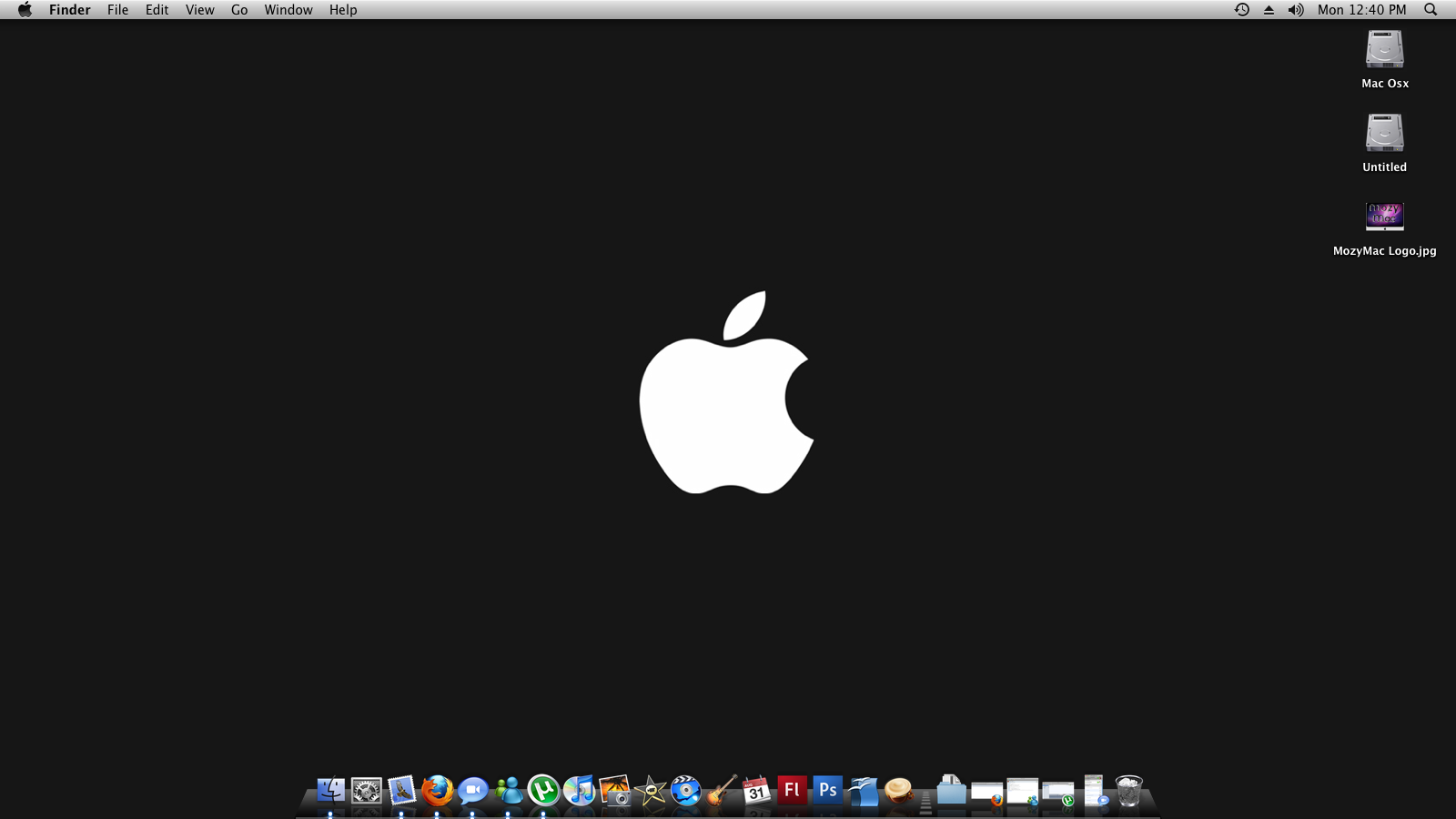1456x819 pixels.
Task: Open the iCal calendar in Dock
Action: coord(756,790)
